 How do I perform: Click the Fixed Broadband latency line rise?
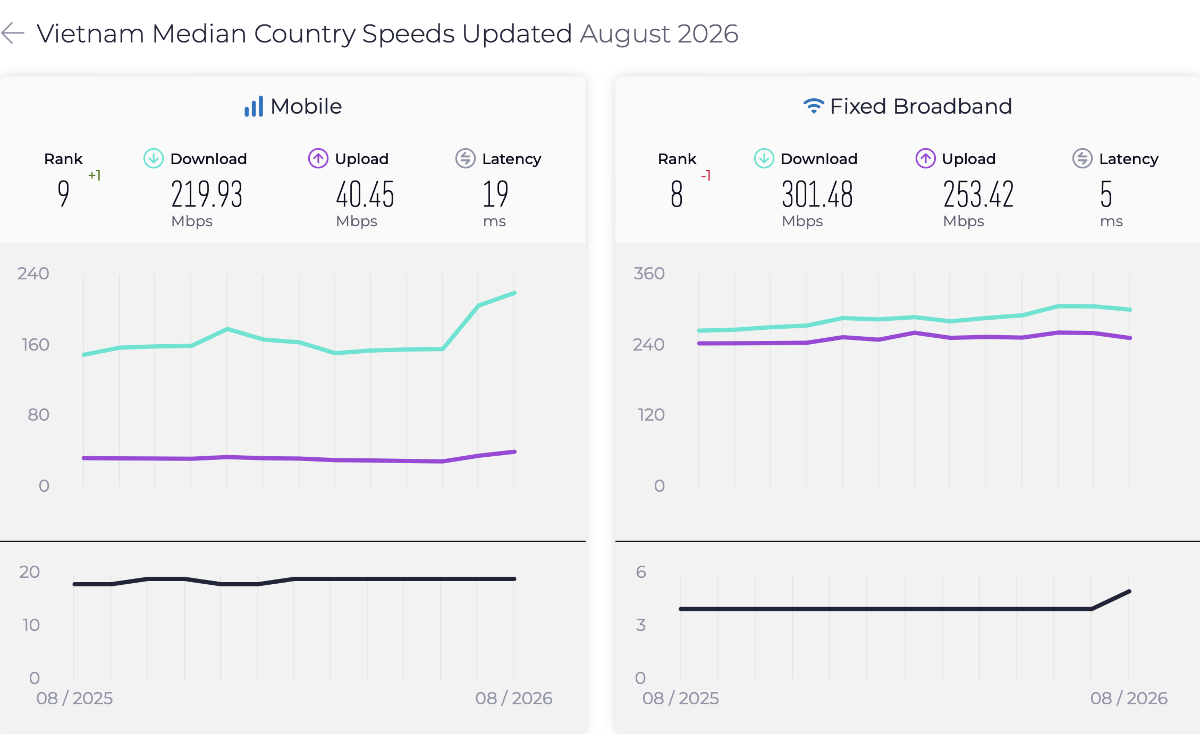click(x=1111, y=600)
